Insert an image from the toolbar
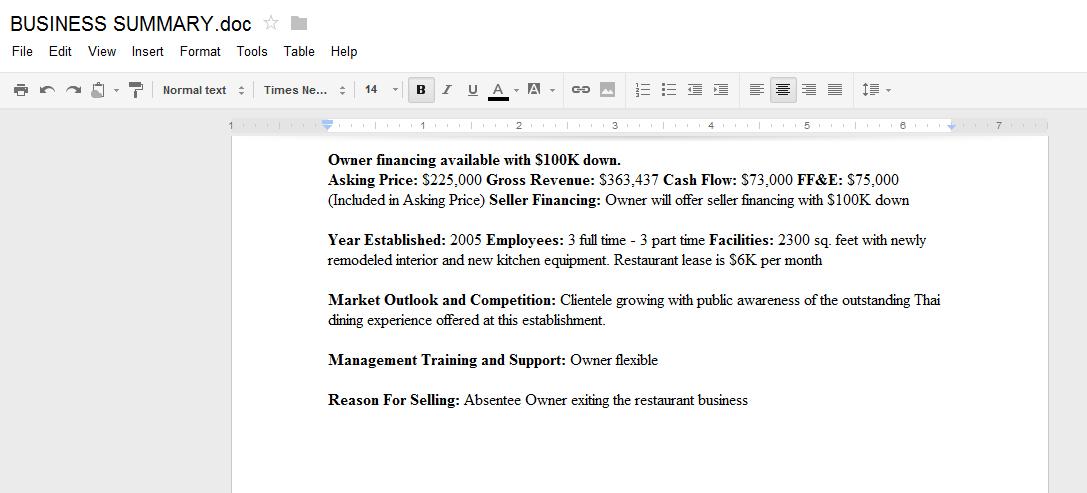Image resolution: width=1087 pixels, height=493 pixels. click(607, 90)
